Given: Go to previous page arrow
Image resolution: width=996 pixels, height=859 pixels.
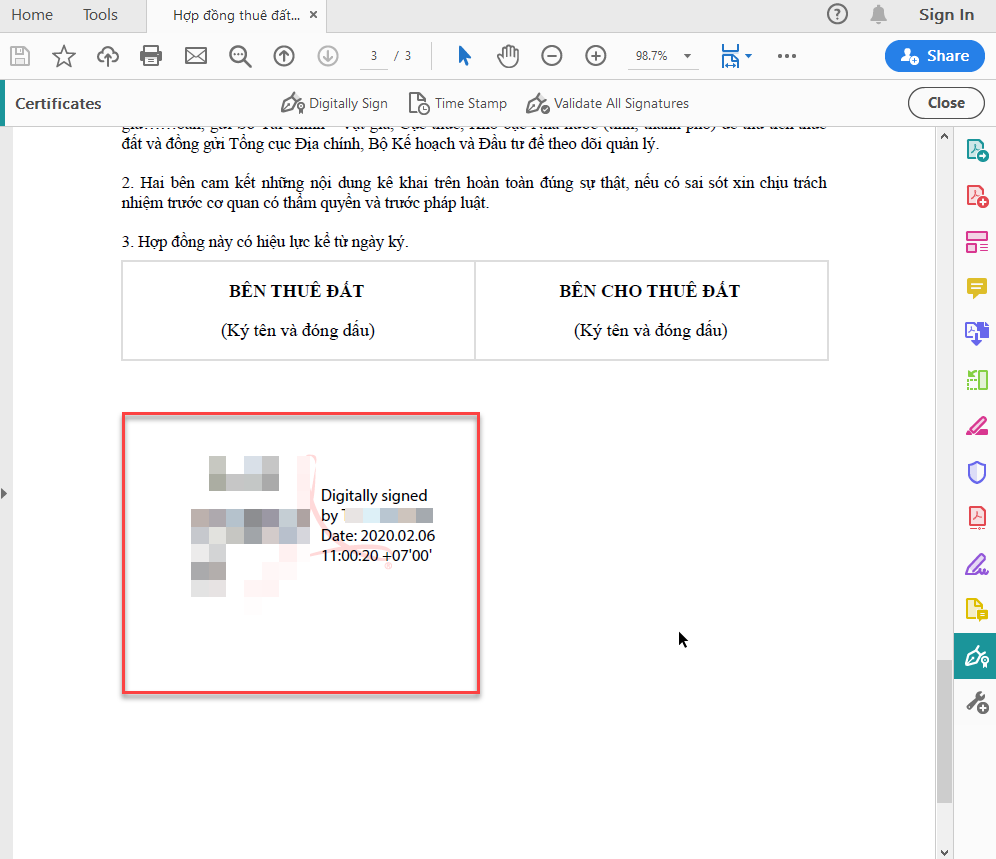Looking at the screenshot, I should click(284, 56).
